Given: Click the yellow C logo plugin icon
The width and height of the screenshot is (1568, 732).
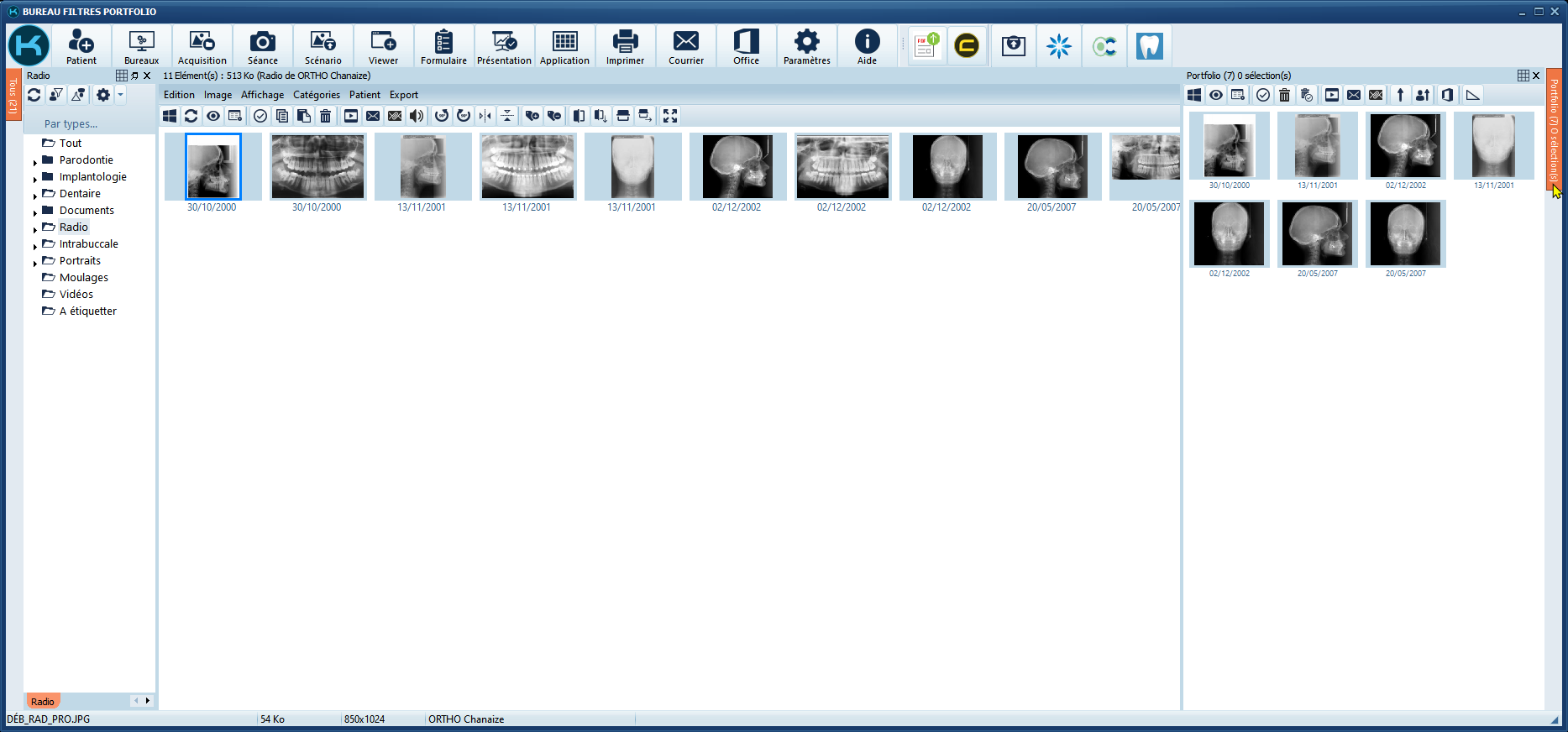Looking at the screenshot, I should 967,45.
